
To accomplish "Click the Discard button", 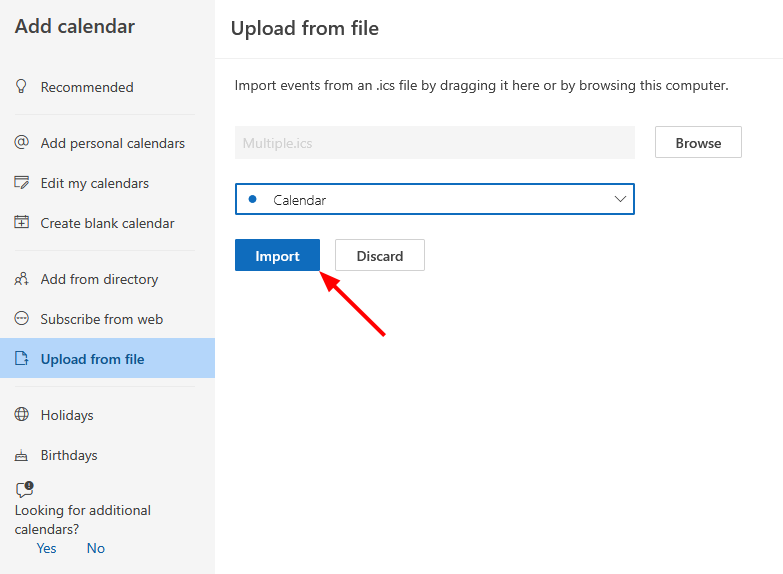I will tap(380, 256).
